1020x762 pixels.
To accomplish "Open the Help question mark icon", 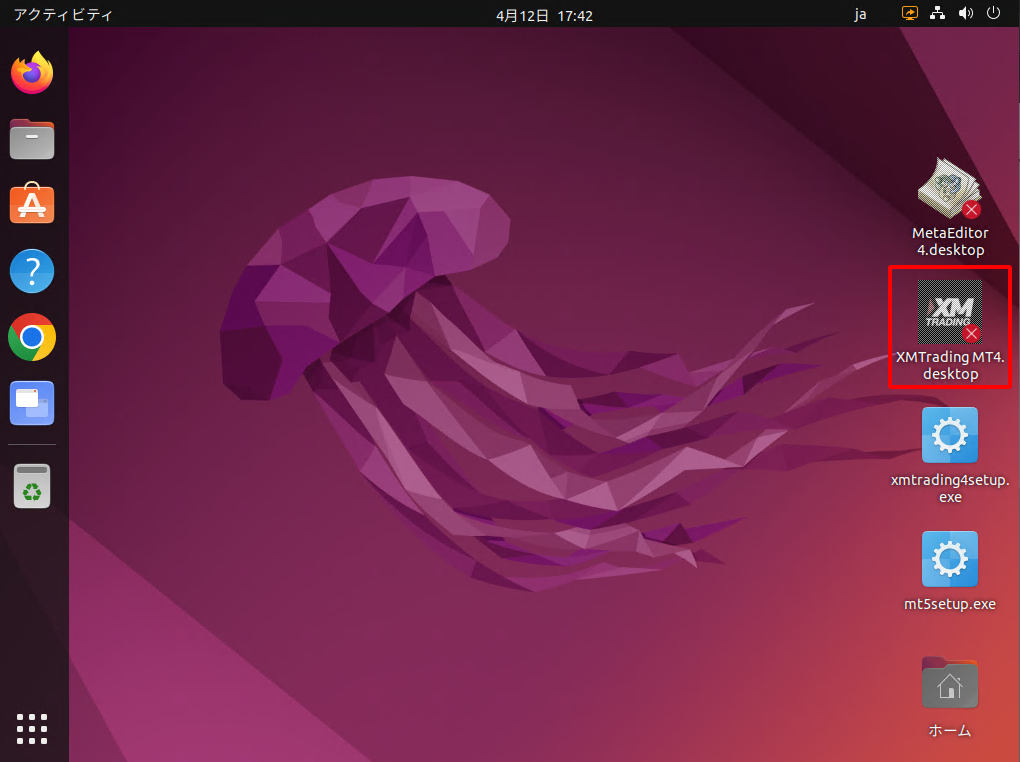I will [x=32, y=271].
